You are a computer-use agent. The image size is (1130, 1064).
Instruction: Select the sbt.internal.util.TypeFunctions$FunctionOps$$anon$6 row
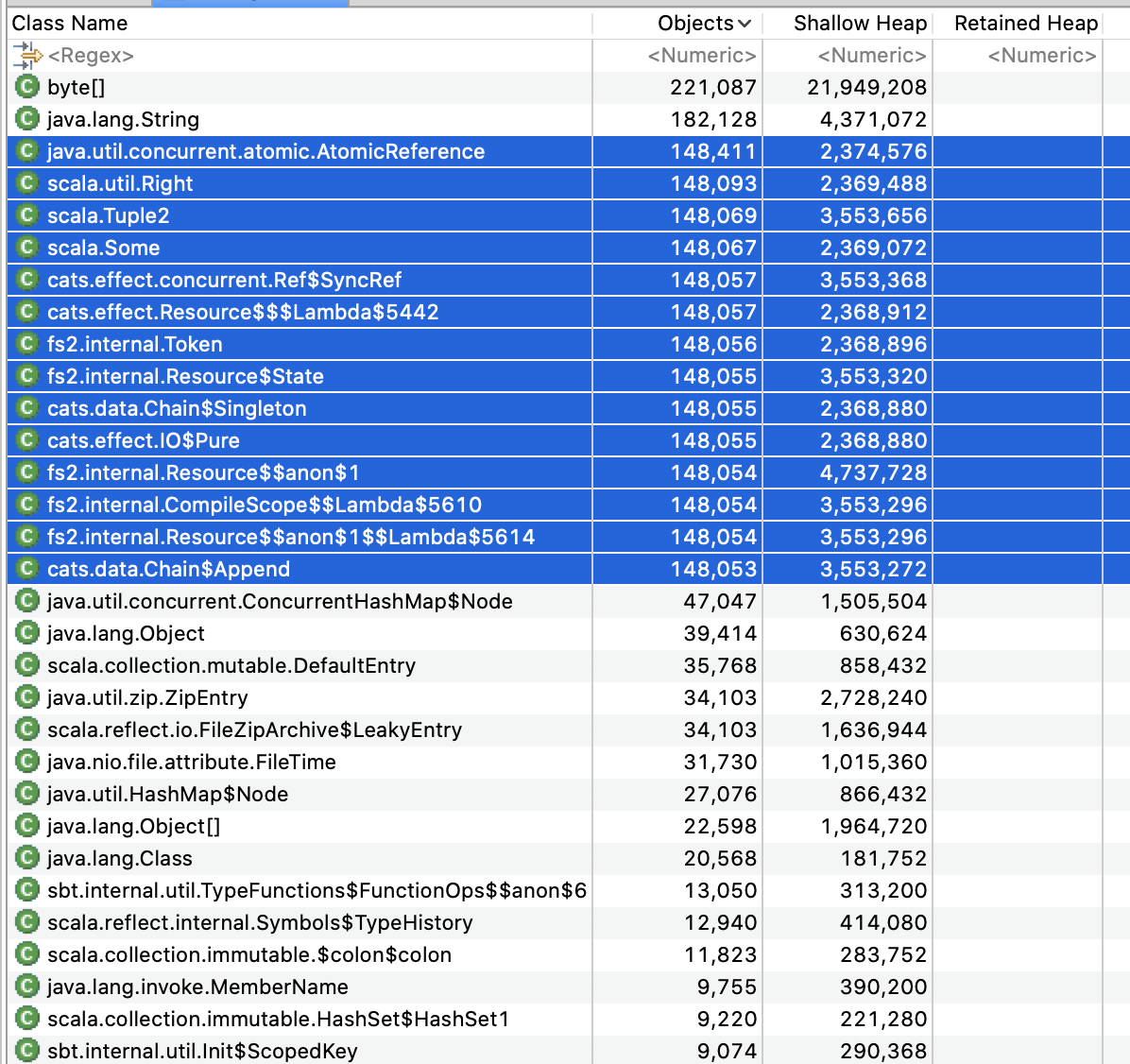pyautogui.click(x=569, y=890)
